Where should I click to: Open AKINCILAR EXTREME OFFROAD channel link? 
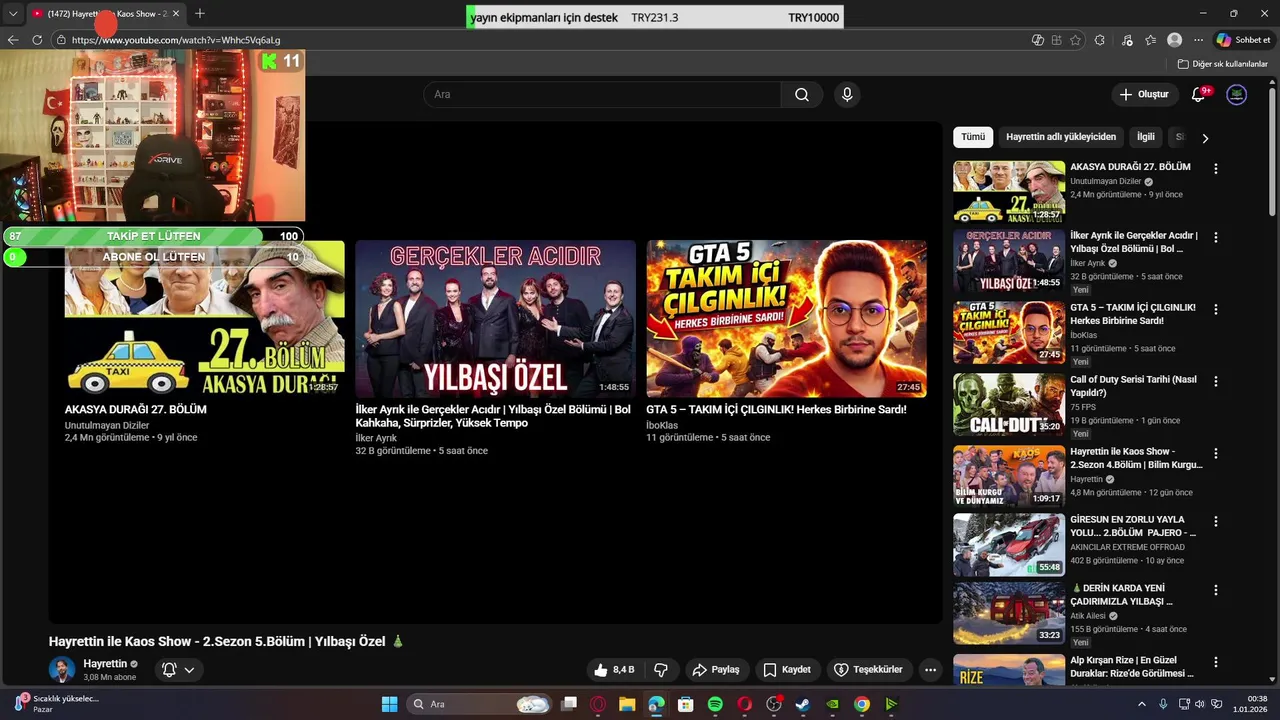[1127, 547]
